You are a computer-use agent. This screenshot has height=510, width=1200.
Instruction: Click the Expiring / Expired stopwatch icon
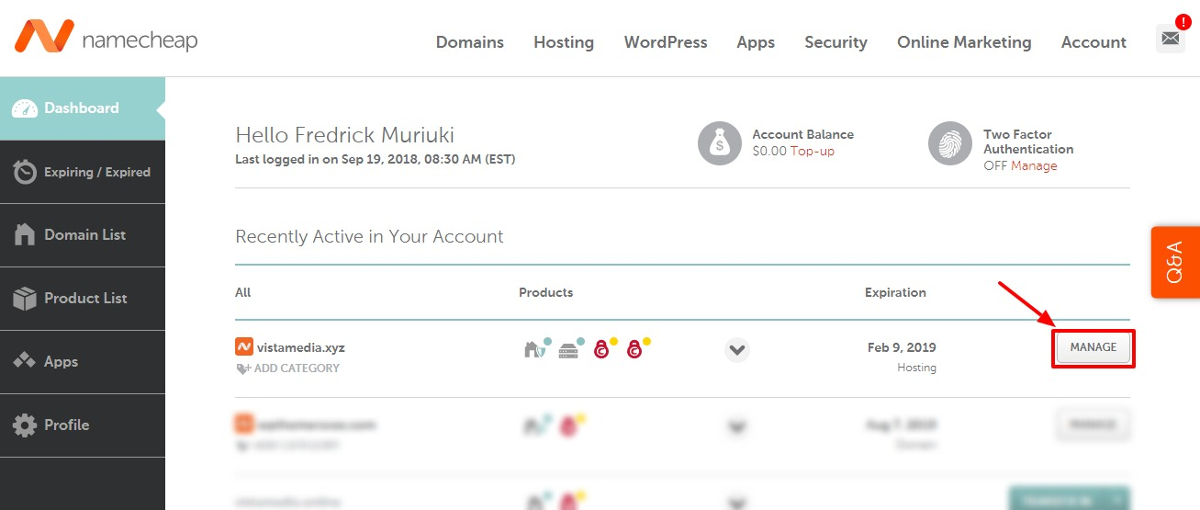coord(26,172)
